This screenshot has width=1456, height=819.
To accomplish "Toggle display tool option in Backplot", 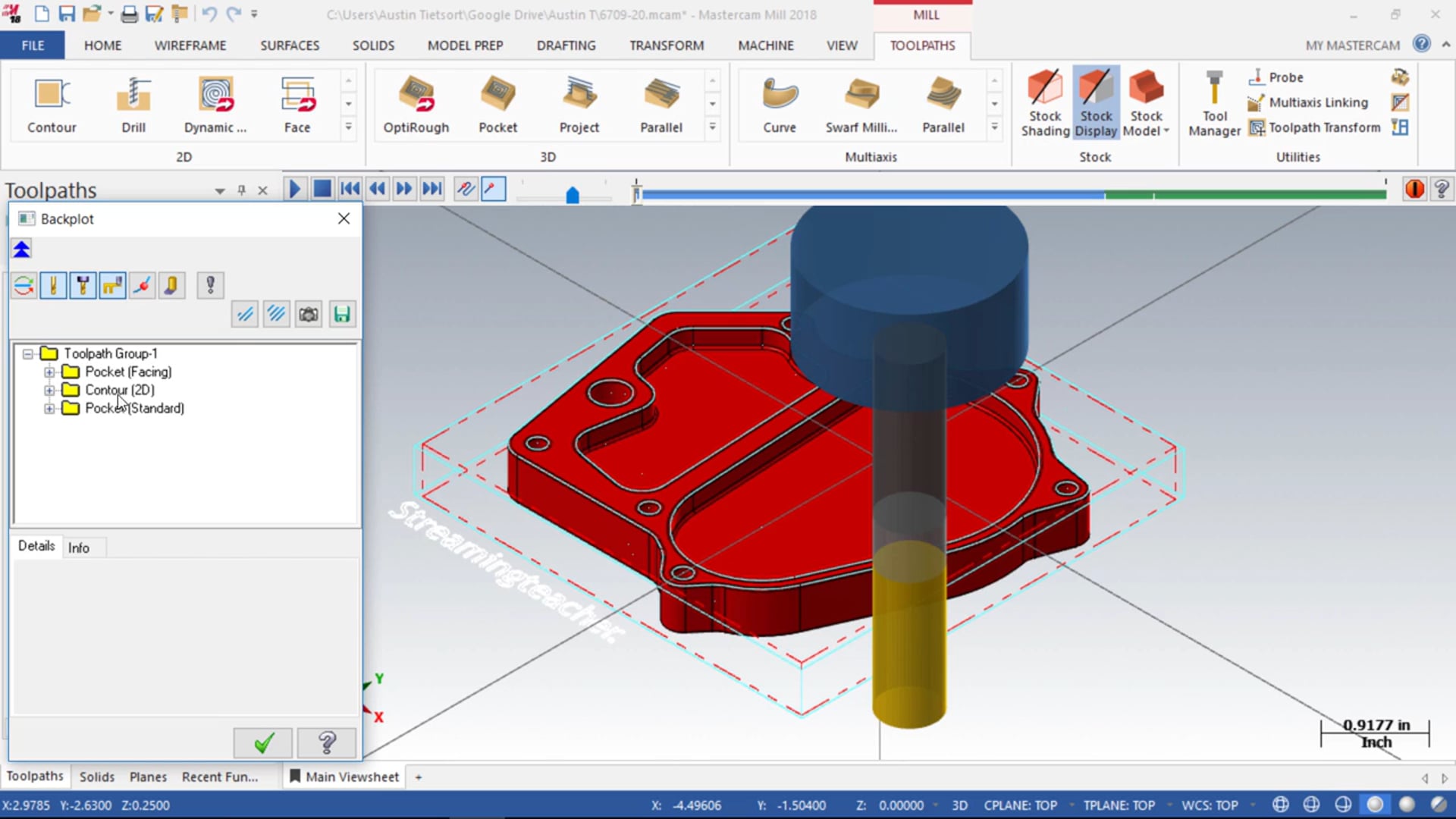I will tap(53, 285).
